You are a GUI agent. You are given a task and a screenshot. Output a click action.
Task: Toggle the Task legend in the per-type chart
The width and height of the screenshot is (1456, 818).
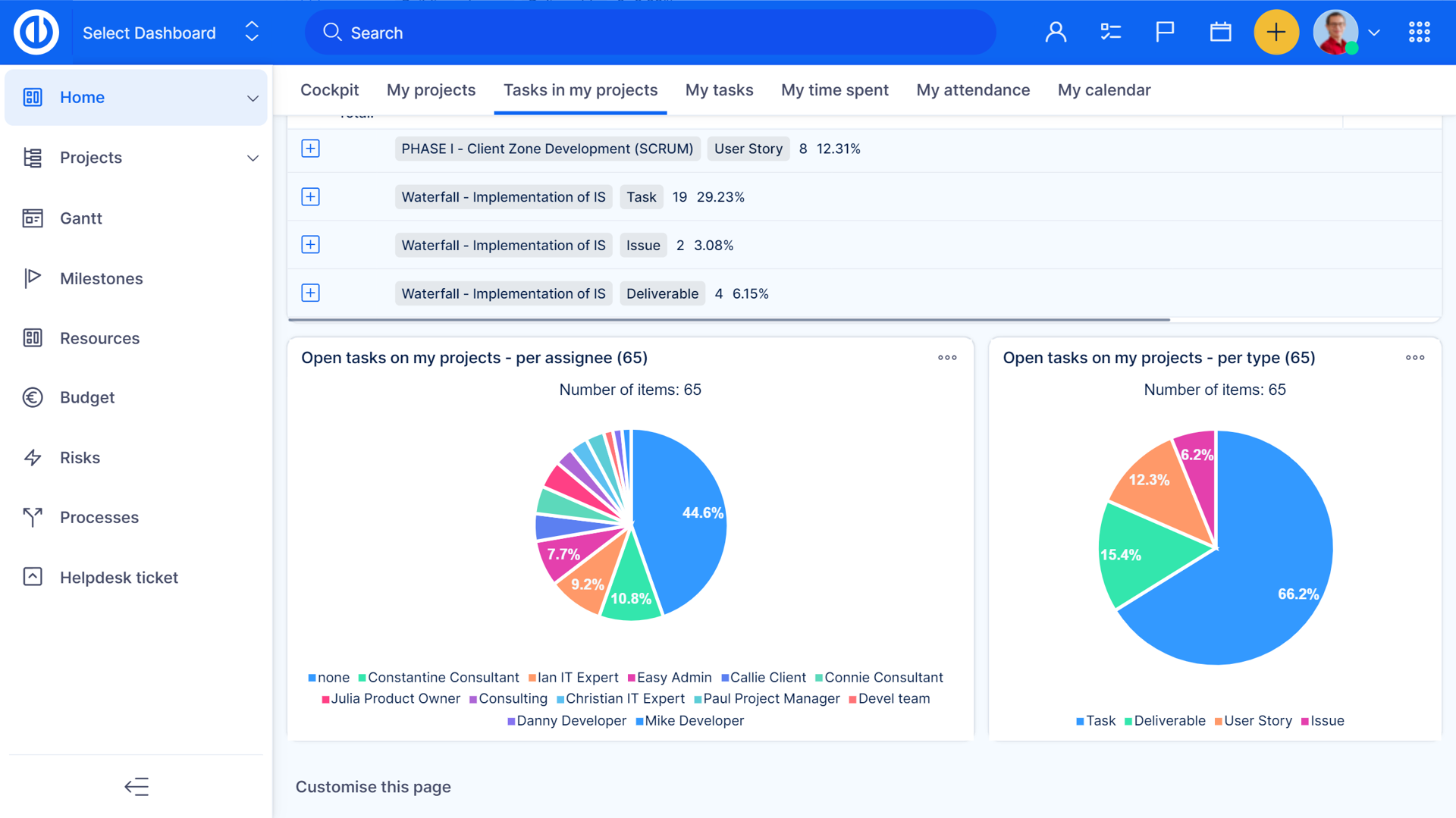(1095, 721)
